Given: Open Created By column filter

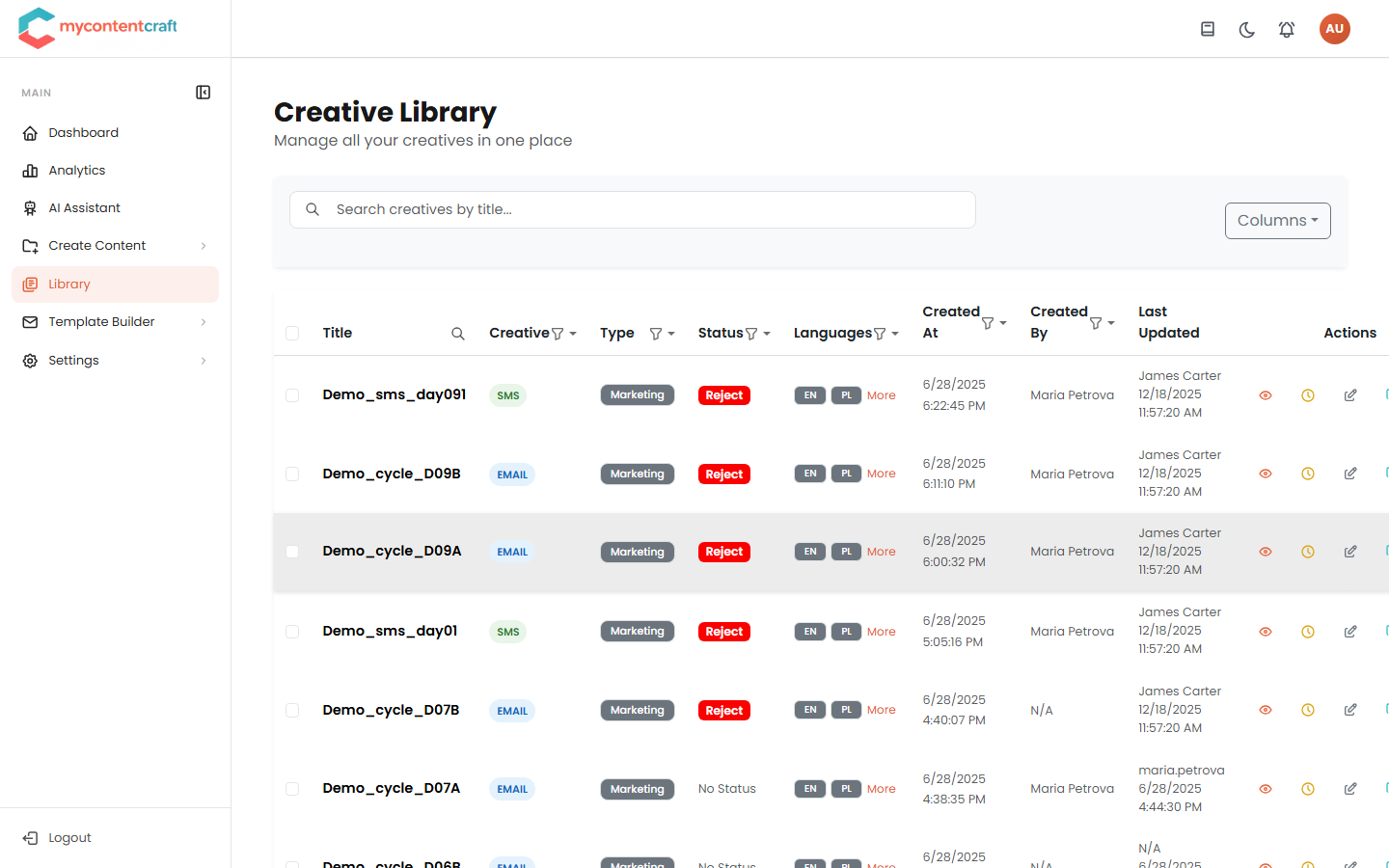Looking at the screenshot, I should tap(1096, 323).
